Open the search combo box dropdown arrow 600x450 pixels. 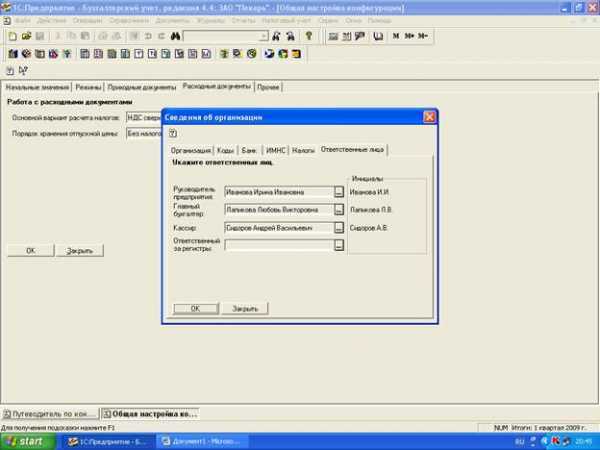[264, 36]
